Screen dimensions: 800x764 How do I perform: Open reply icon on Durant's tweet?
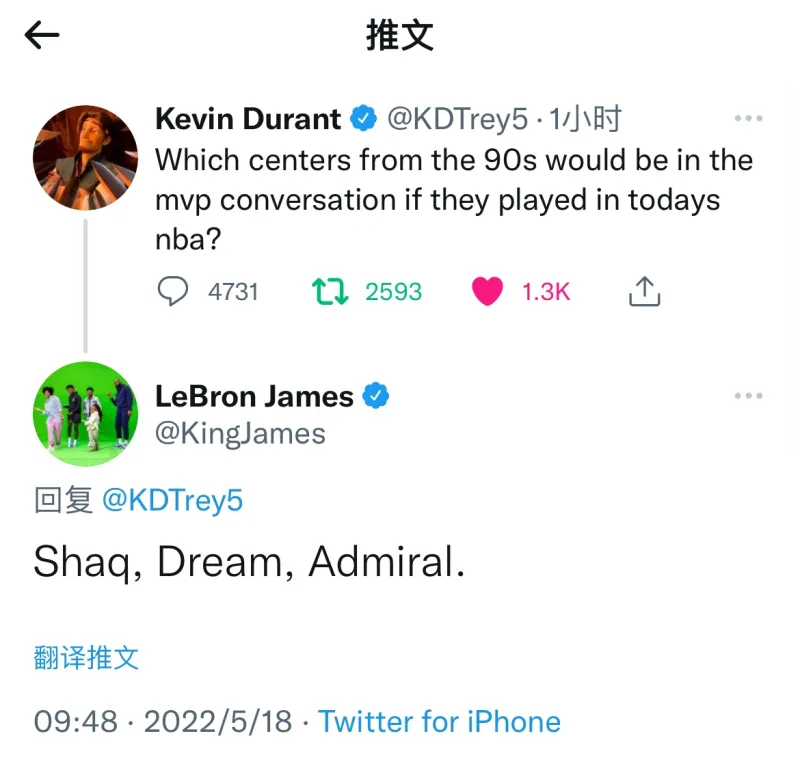[173, 291]
